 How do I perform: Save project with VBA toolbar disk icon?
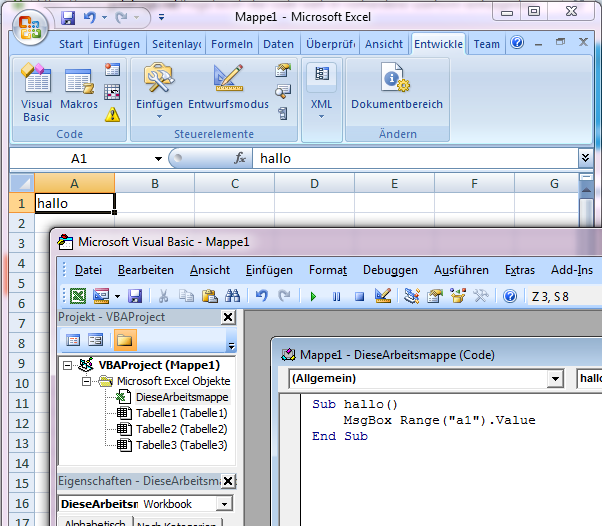click(x=135, y=296)
